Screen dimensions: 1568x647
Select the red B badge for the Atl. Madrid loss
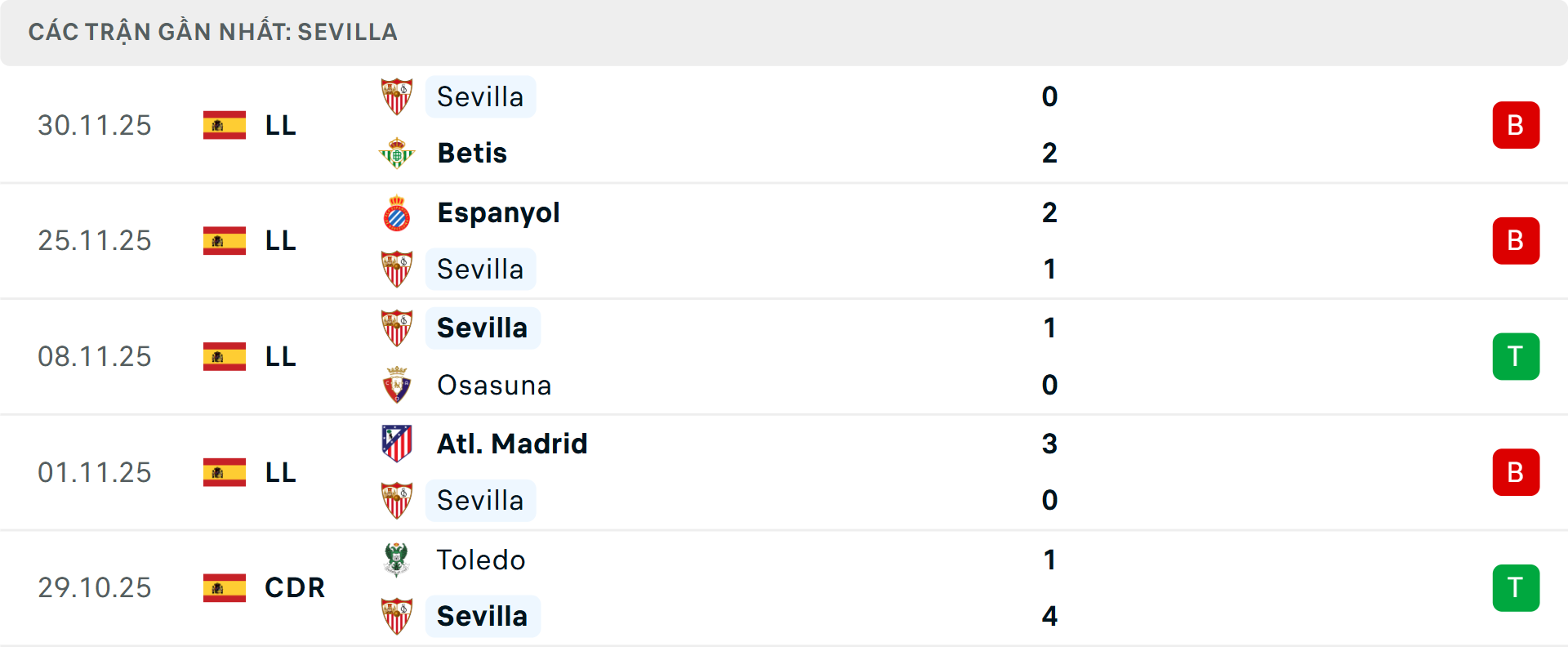coord(1516,471)
